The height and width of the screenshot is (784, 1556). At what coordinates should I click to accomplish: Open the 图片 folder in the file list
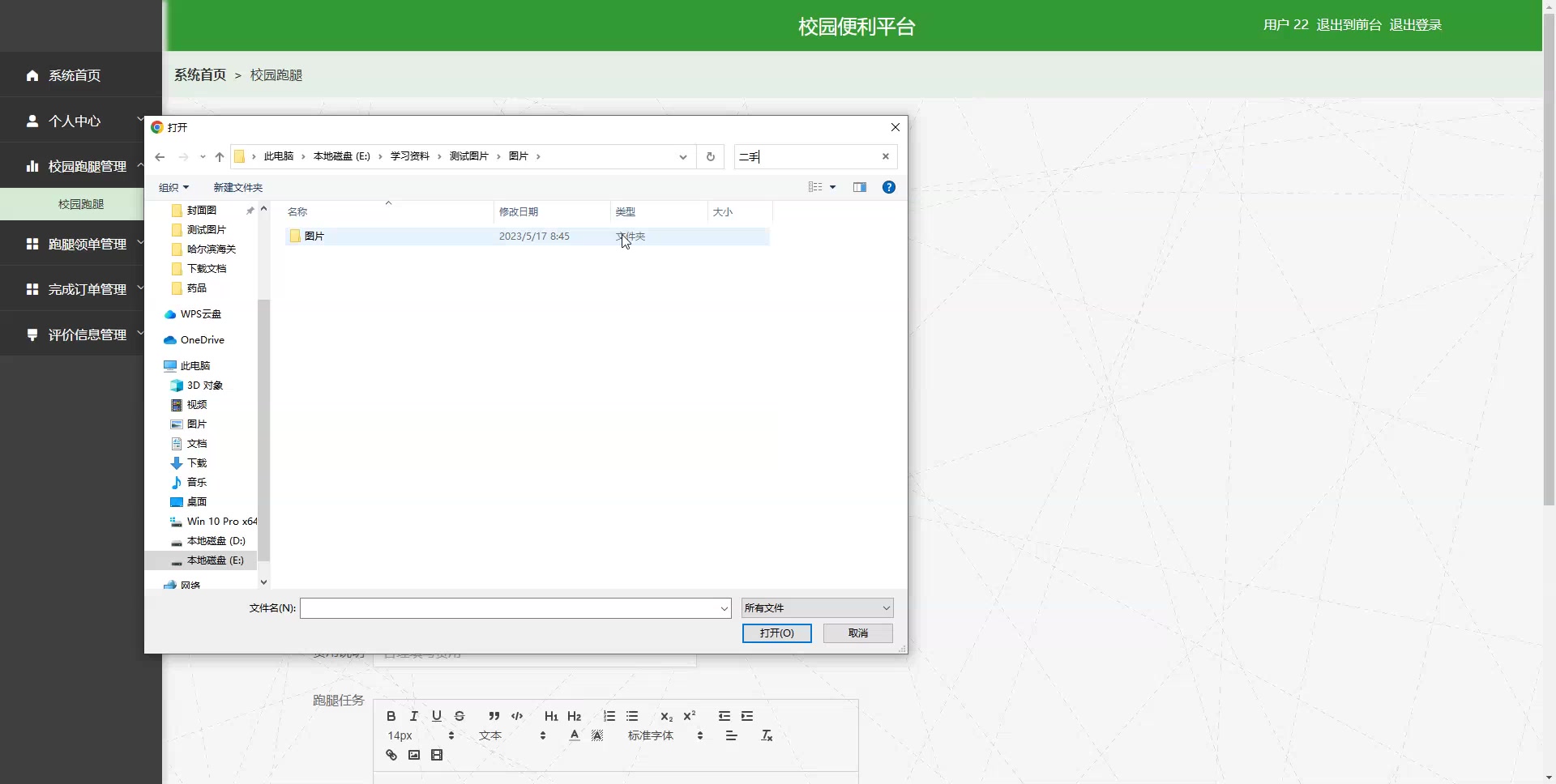314,236
